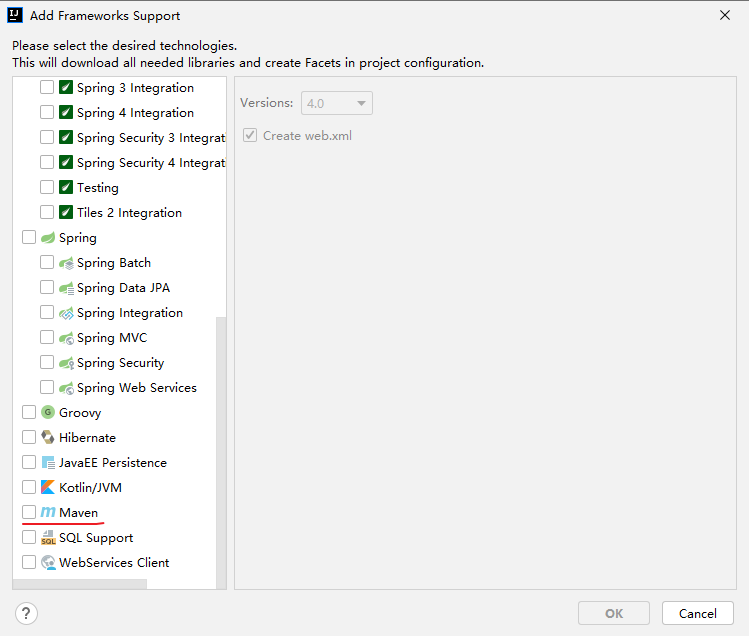Click the vertical scrollbar of technologies list
The image size is (749, 636).
221,453
